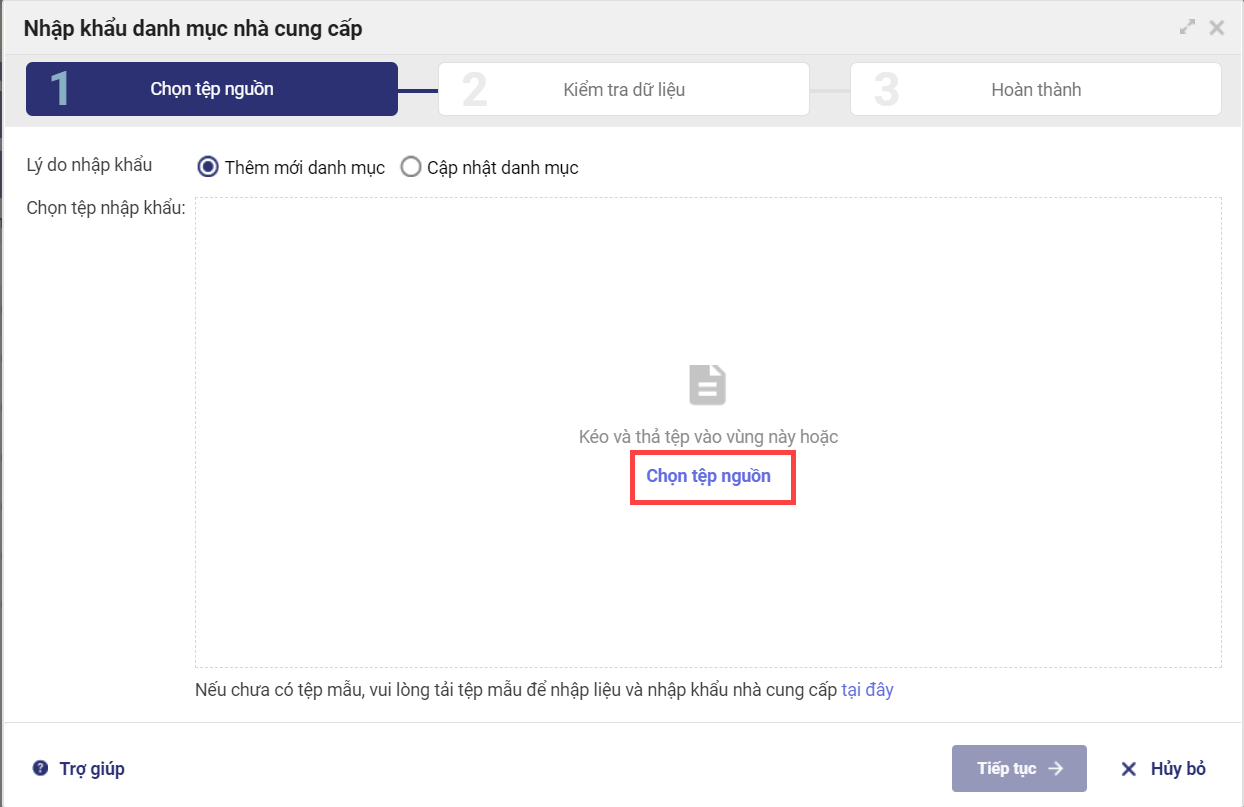Image resolution: width=1244 pixels, height=807 pixels.
Task: Select the 'Cập nhật danh mục' radio option
Action: [x=411, y=167]
